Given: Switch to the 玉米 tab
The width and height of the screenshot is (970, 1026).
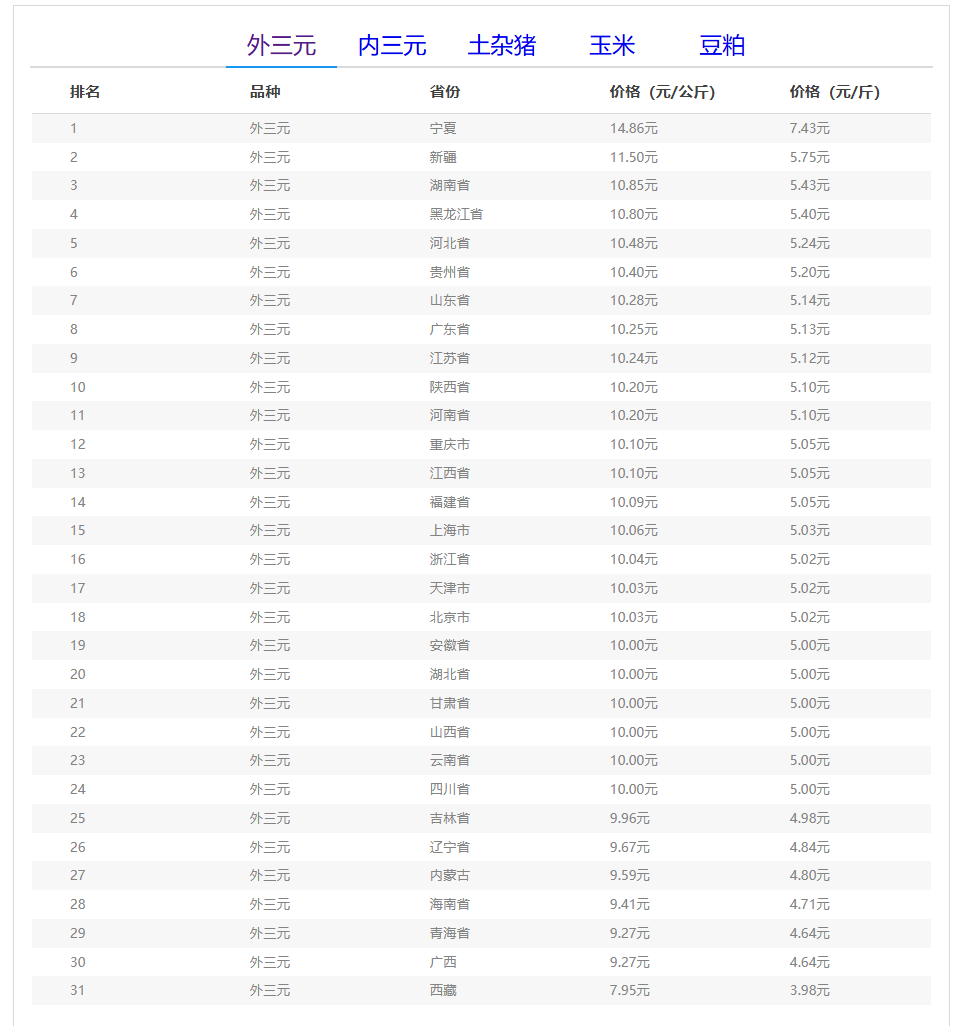Looking at the screenshot, I should click(x=612, y=46).
